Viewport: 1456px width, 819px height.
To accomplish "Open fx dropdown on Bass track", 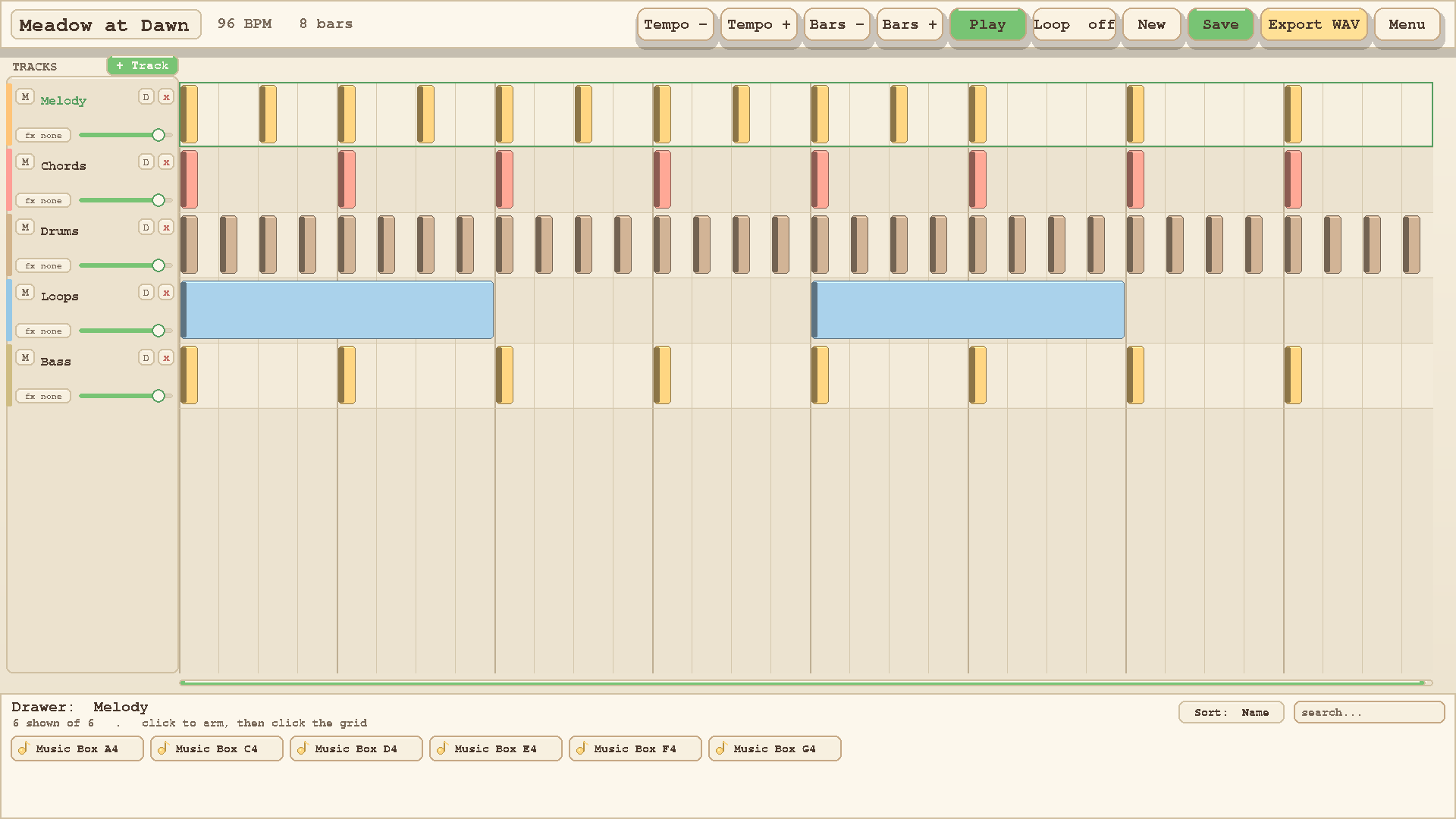I will (43, 397).
